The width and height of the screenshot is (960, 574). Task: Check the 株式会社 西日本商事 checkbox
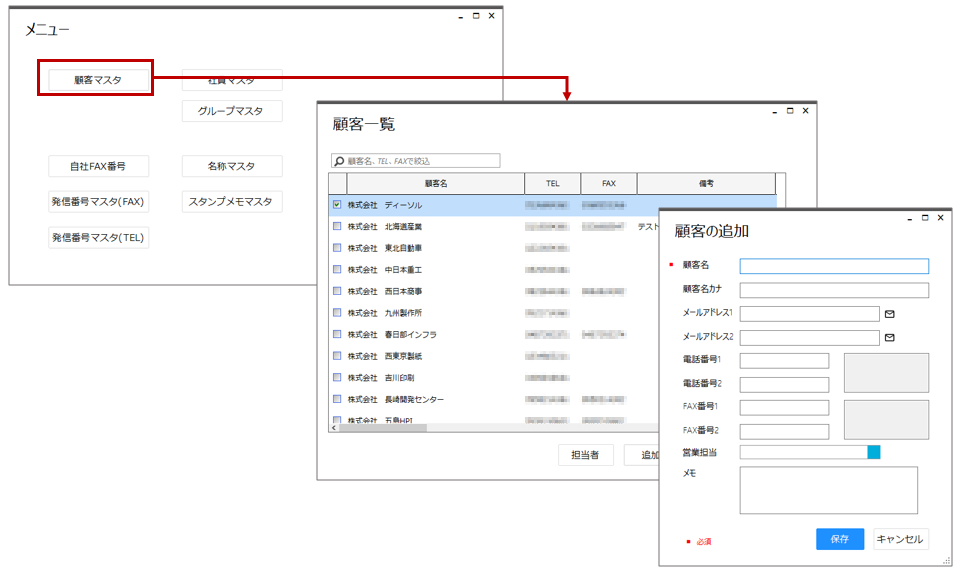337,291
